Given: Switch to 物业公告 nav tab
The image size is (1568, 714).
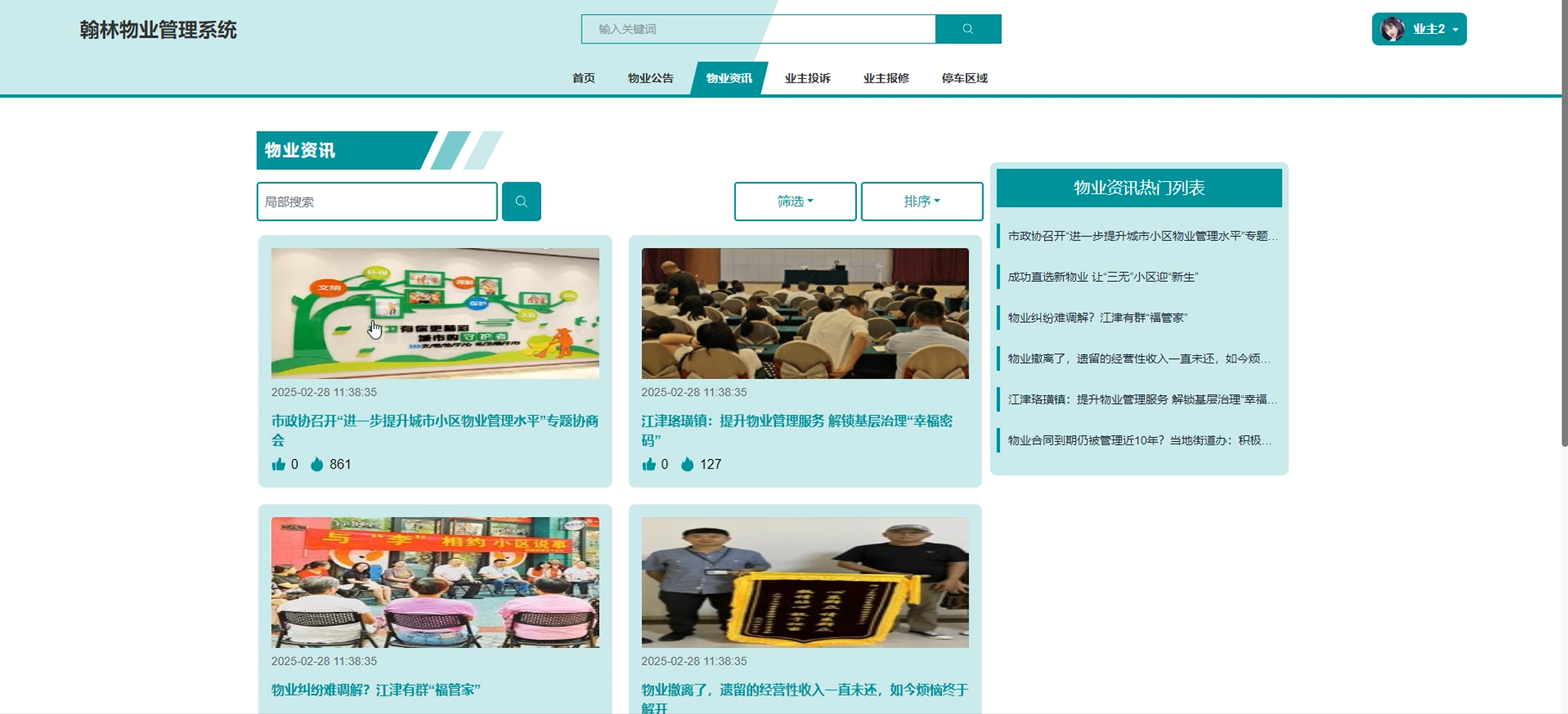Looking at the screenshot, I should [x=650, y=78].
